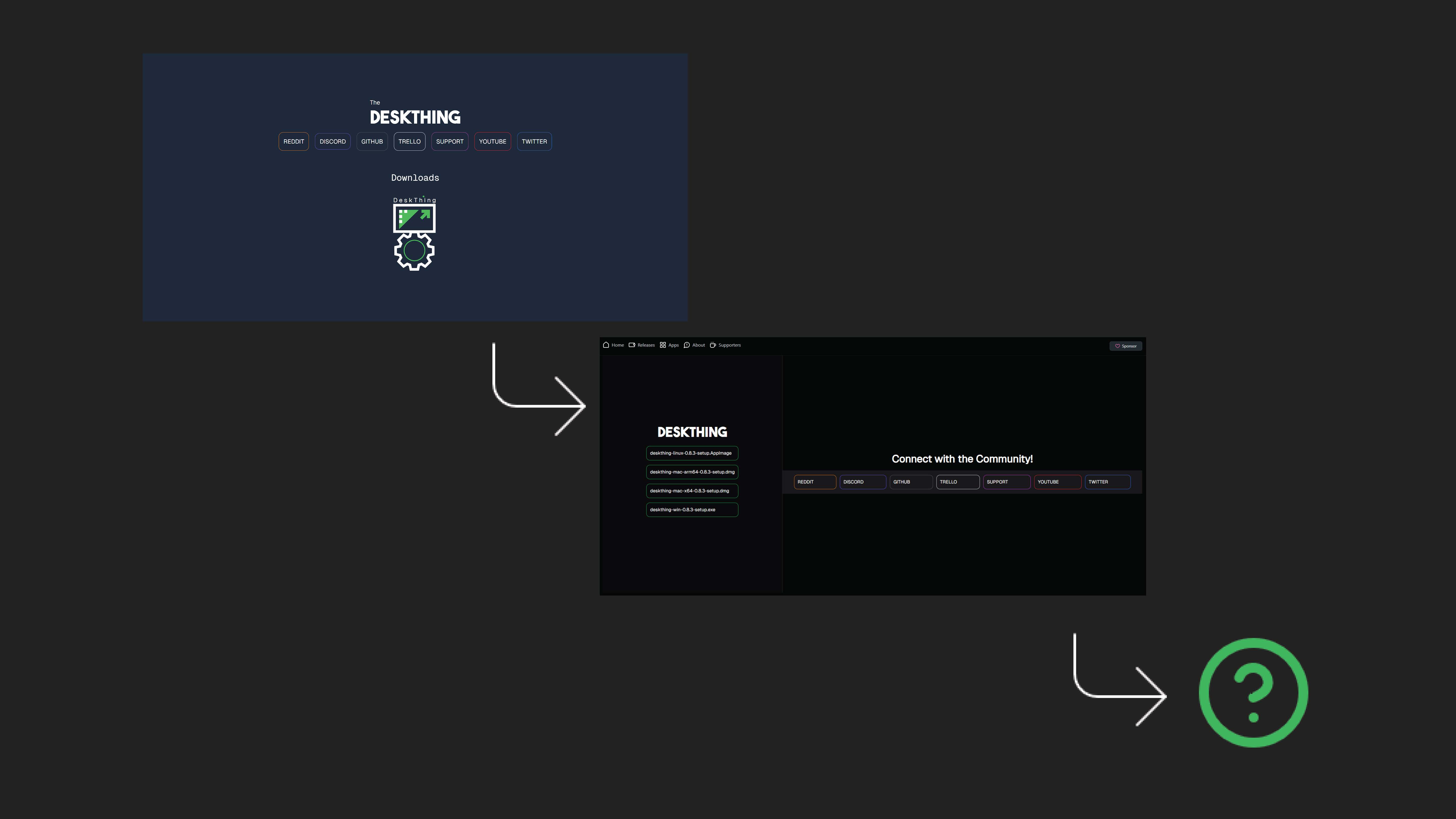
Task: Click the Home house icon in navbar
Action: pos(606,345)
